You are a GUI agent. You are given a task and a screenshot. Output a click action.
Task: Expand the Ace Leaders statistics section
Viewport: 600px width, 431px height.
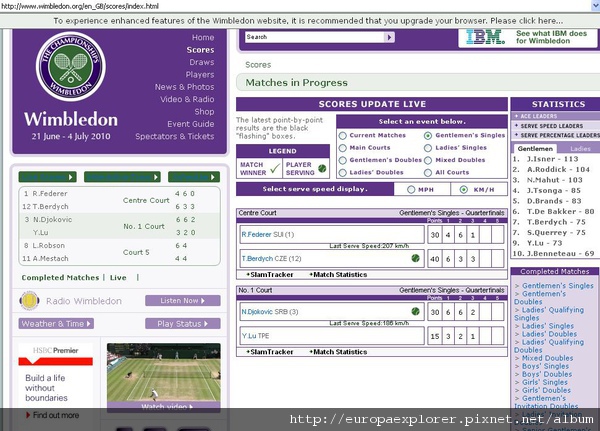coord(536,116)
